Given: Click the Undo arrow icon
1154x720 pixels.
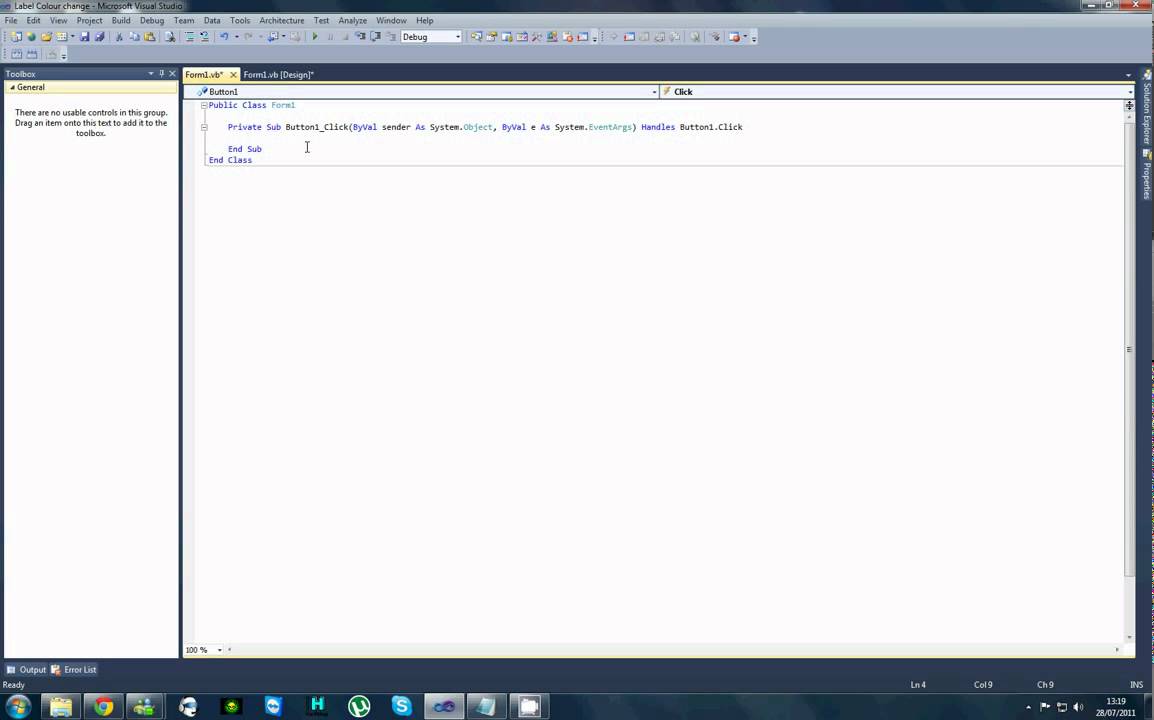Looking at the screenshot, I should [x=224, y=36].
